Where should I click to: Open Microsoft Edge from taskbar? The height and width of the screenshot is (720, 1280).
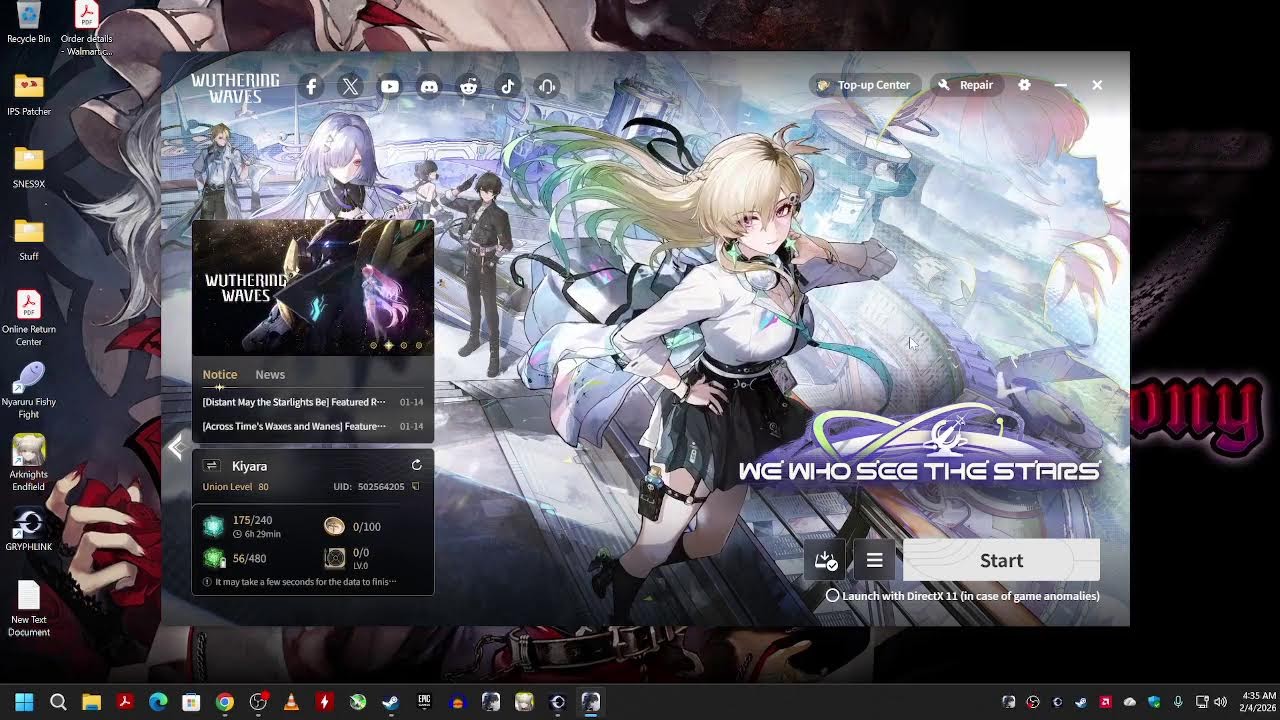pos(158,702)
